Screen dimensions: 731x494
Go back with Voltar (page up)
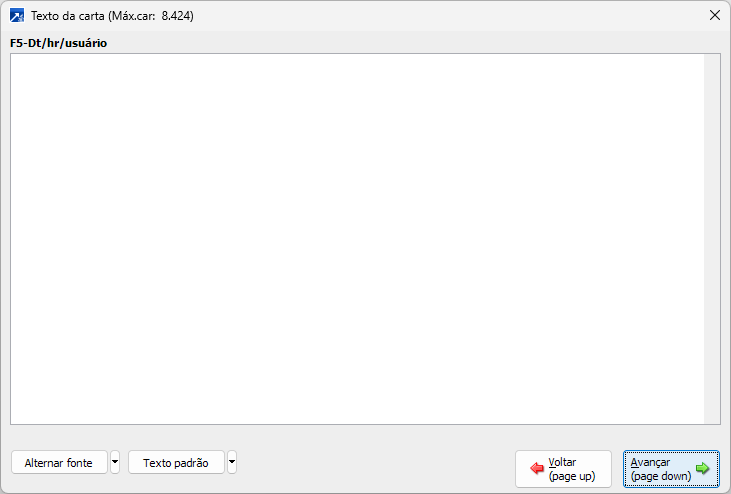coord(563,469)
